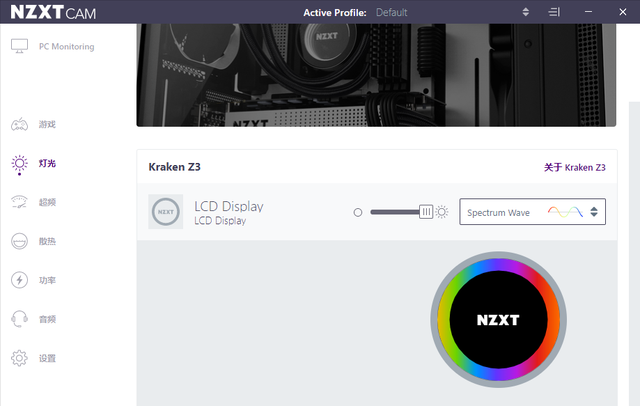640x406 pixels.
Task: Open the 关于 Kraken Z3 link
Action: 575,167
